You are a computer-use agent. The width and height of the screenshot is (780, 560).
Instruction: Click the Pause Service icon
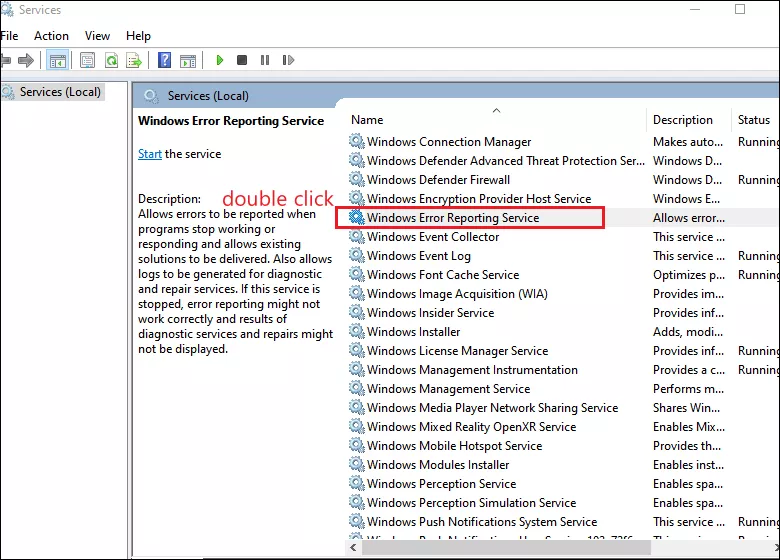265,60
